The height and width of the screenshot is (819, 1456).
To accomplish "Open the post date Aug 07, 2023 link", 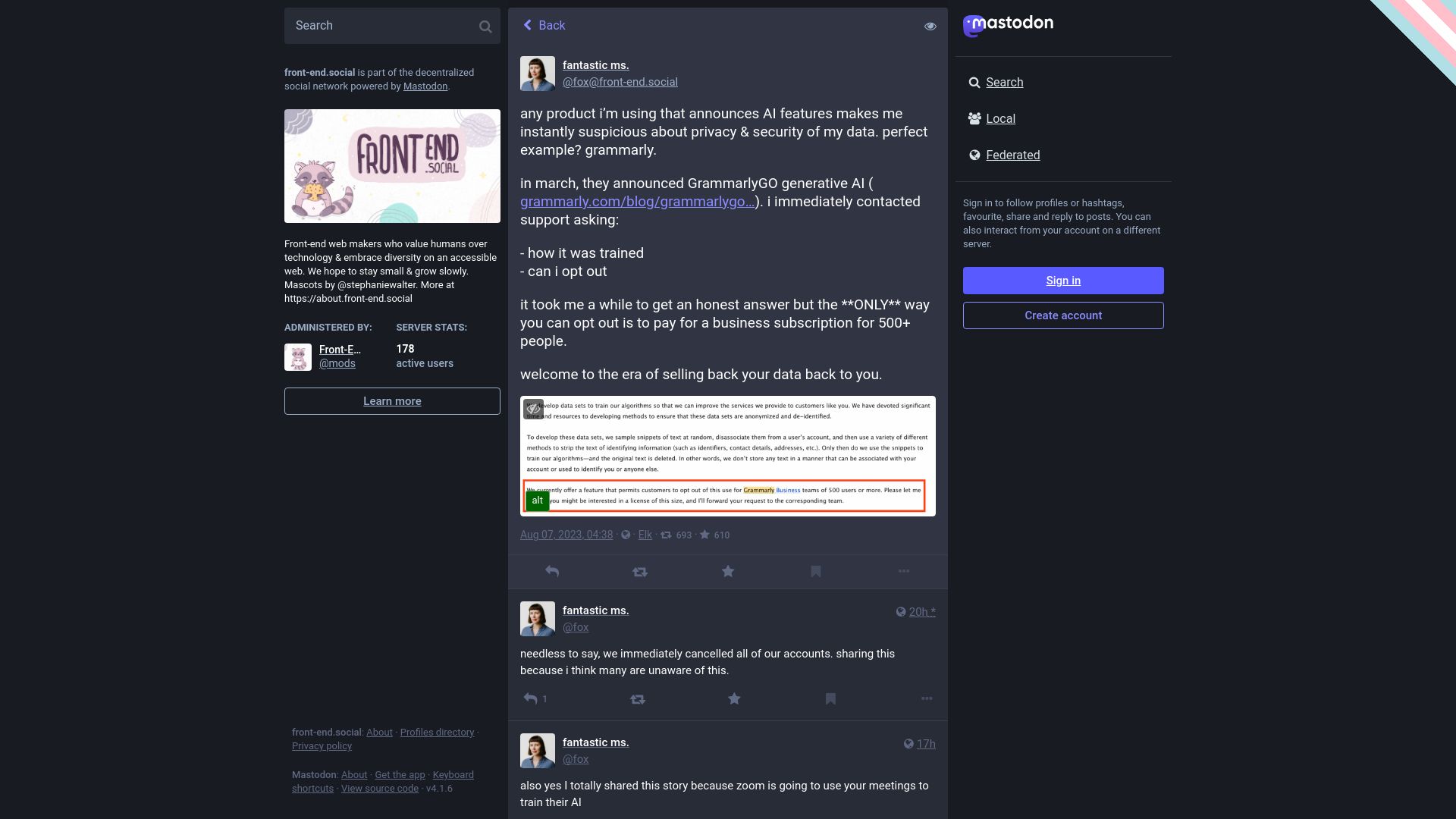I will pyautogui.click(x=566, y=535).
